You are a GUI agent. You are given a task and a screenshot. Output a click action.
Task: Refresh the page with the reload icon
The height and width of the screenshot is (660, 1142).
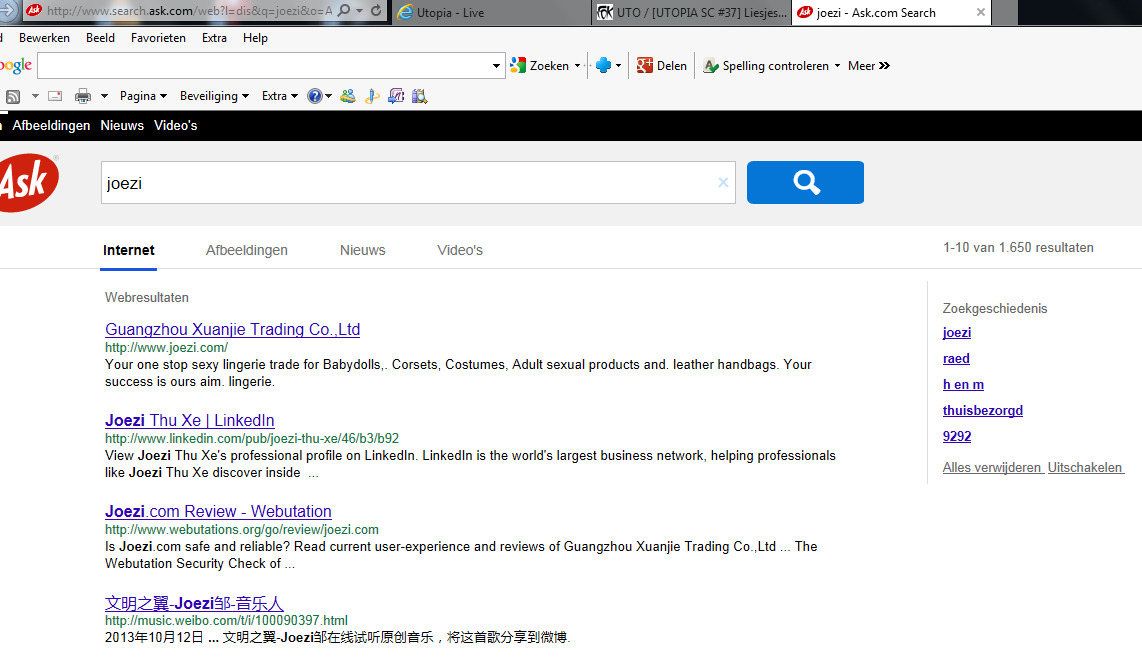click(x=376, y=11)
